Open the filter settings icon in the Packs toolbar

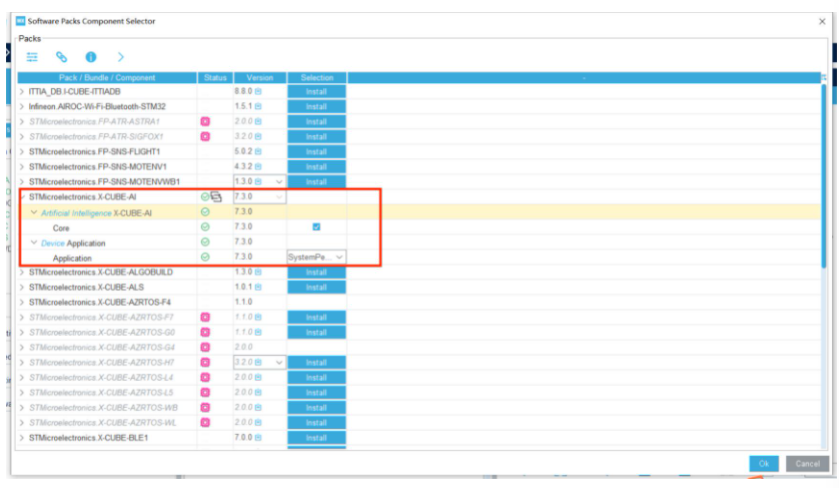tap(32, 57)
